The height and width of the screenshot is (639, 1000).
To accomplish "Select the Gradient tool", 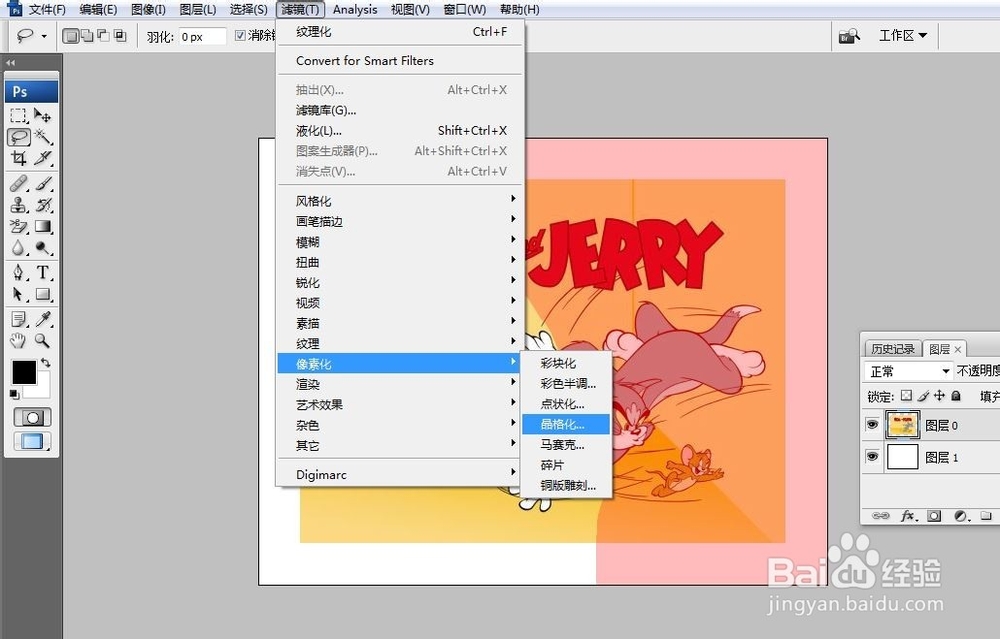I will 43,226.
